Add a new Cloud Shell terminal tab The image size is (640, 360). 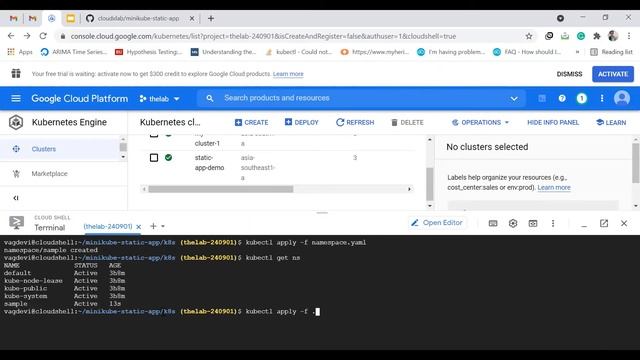(x=153, y=226)
